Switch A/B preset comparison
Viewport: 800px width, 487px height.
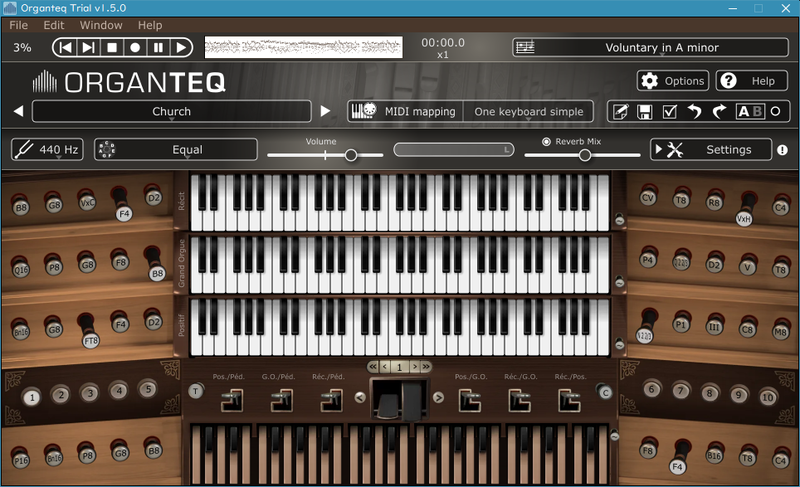coord(750,111)
